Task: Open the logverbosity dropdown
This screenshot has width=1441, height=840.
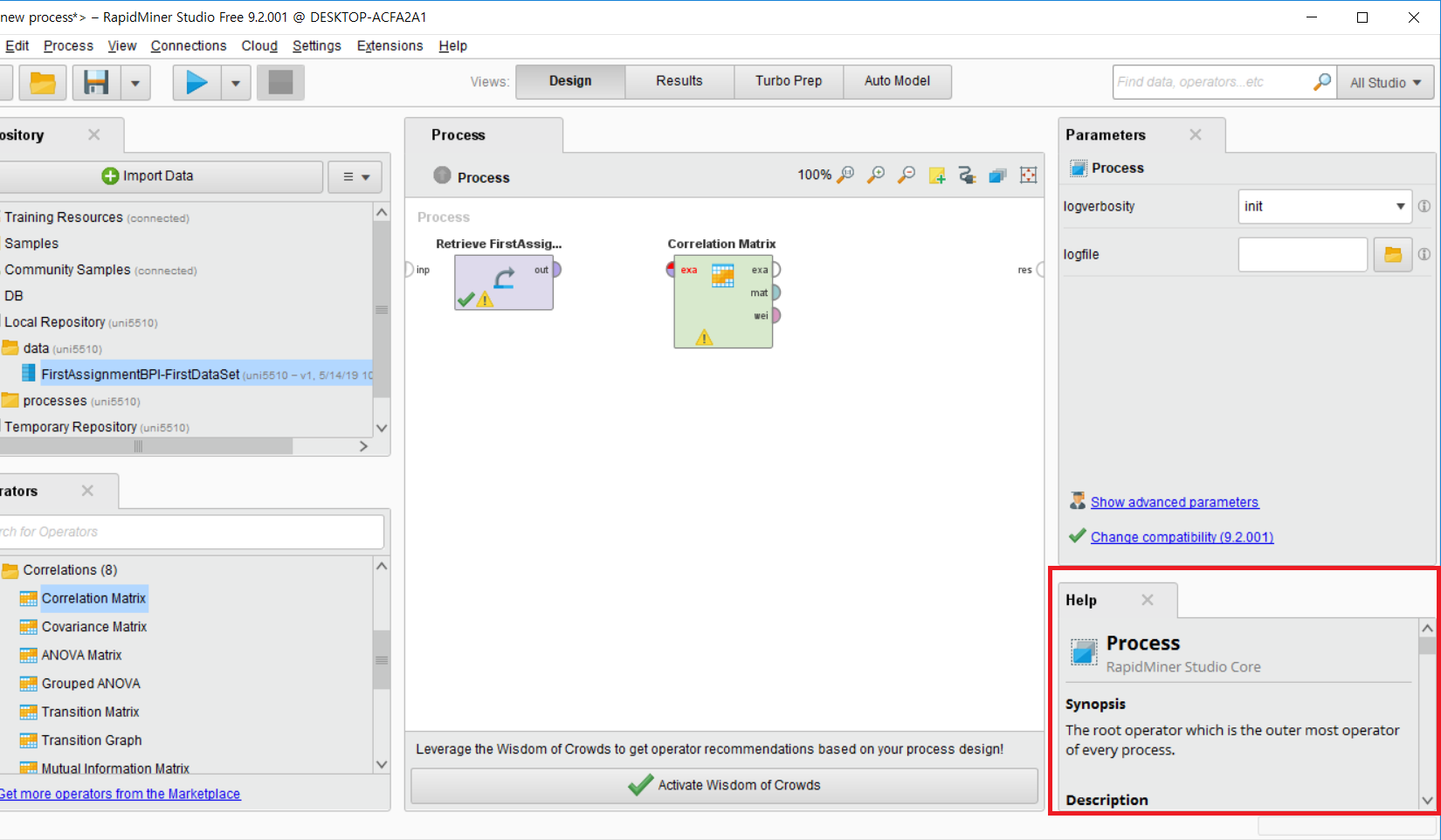Action: 1324,207
